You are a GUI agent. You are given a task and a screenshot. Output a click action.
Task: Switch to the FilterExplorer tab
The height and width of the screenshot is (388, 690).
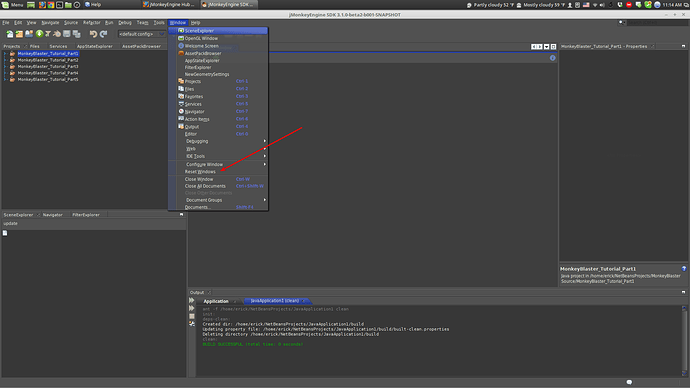(x=86, y=215)
